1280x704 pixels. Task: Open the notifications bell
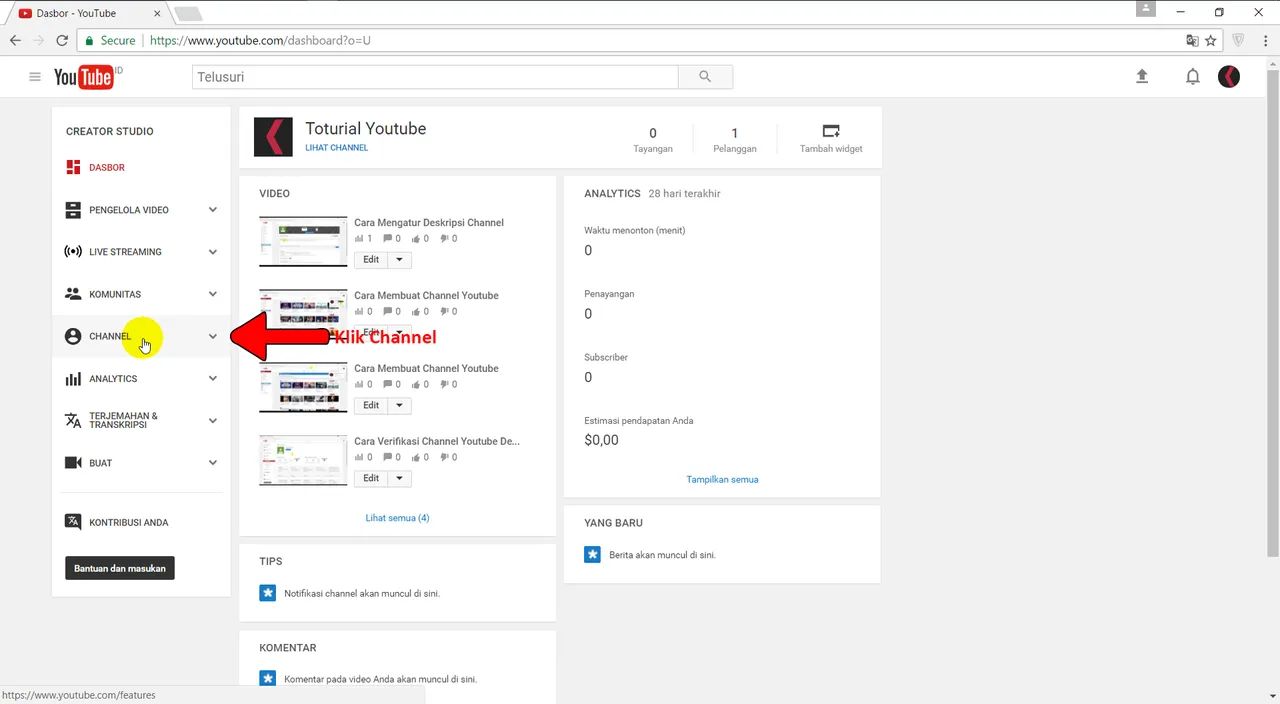point(1193,77)
